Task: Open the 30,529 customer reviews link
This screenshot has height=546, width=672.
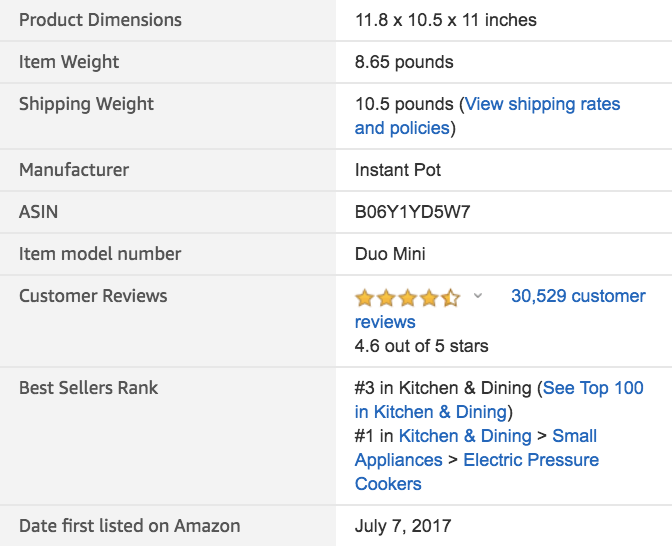Action: [x=500, y=309]
